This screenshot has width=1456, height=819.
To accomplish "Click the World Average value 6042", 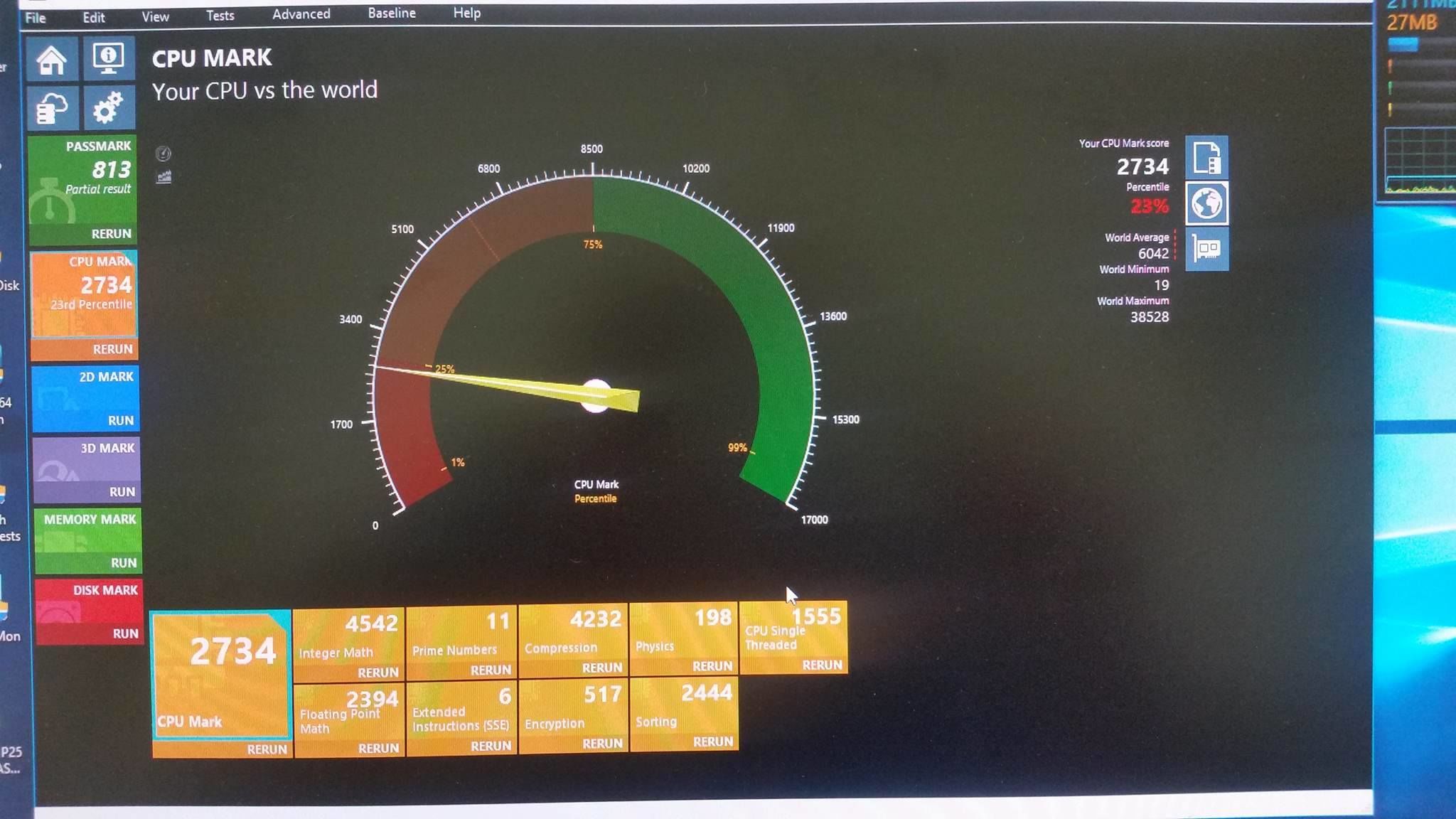I will pyautogui.click(x=1153, y=254).
